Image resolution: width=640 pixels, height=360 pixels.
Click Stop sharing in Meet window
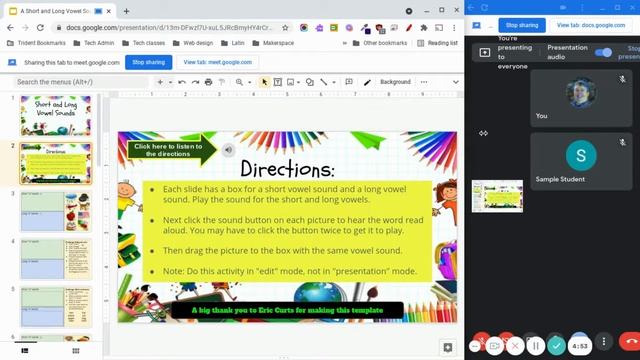(522, 25)
